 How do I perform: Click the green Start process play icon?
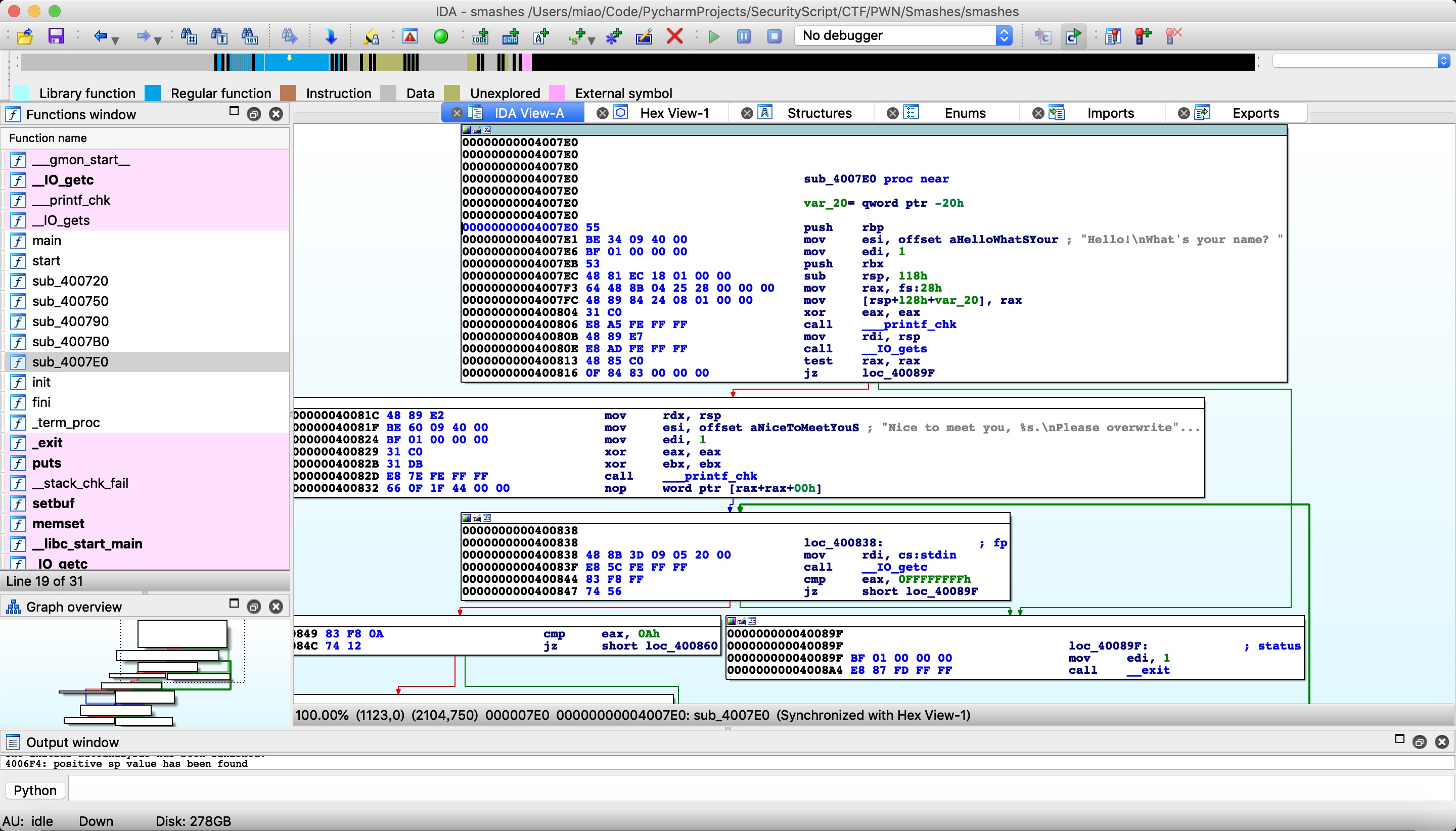pyautogui.click(x=713, y=36)
